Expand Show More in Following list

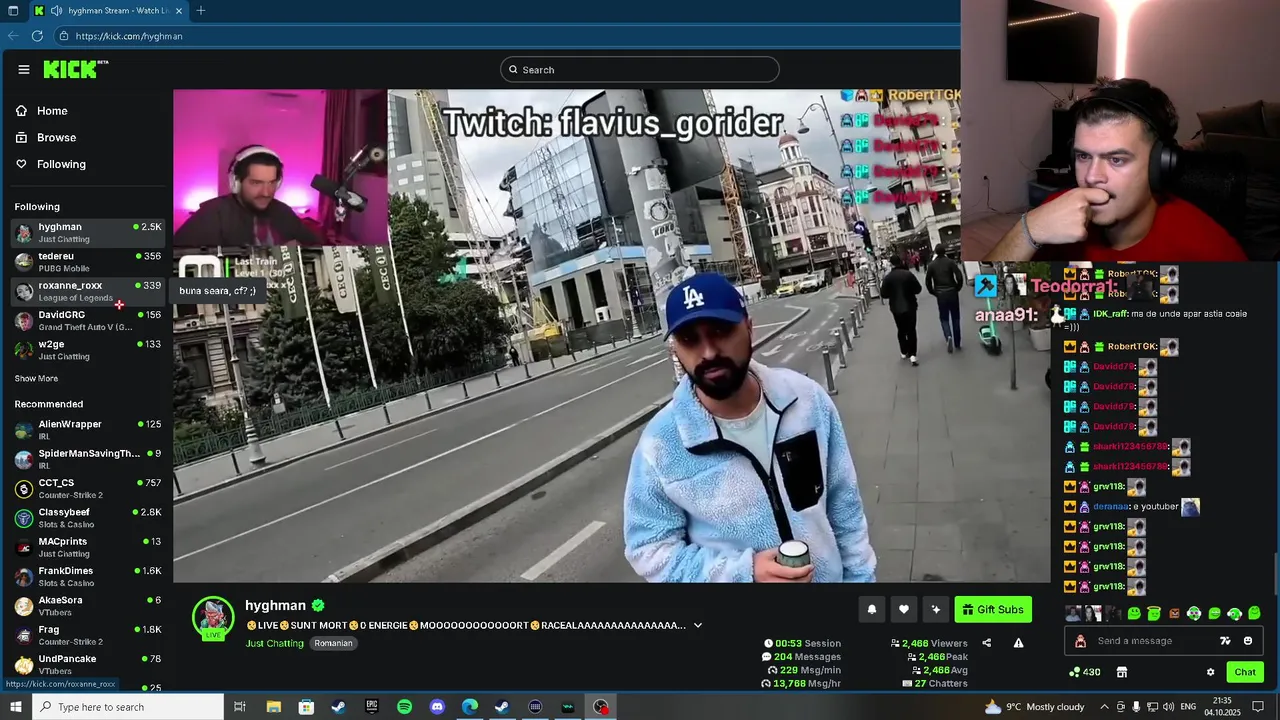coord(36,379)
